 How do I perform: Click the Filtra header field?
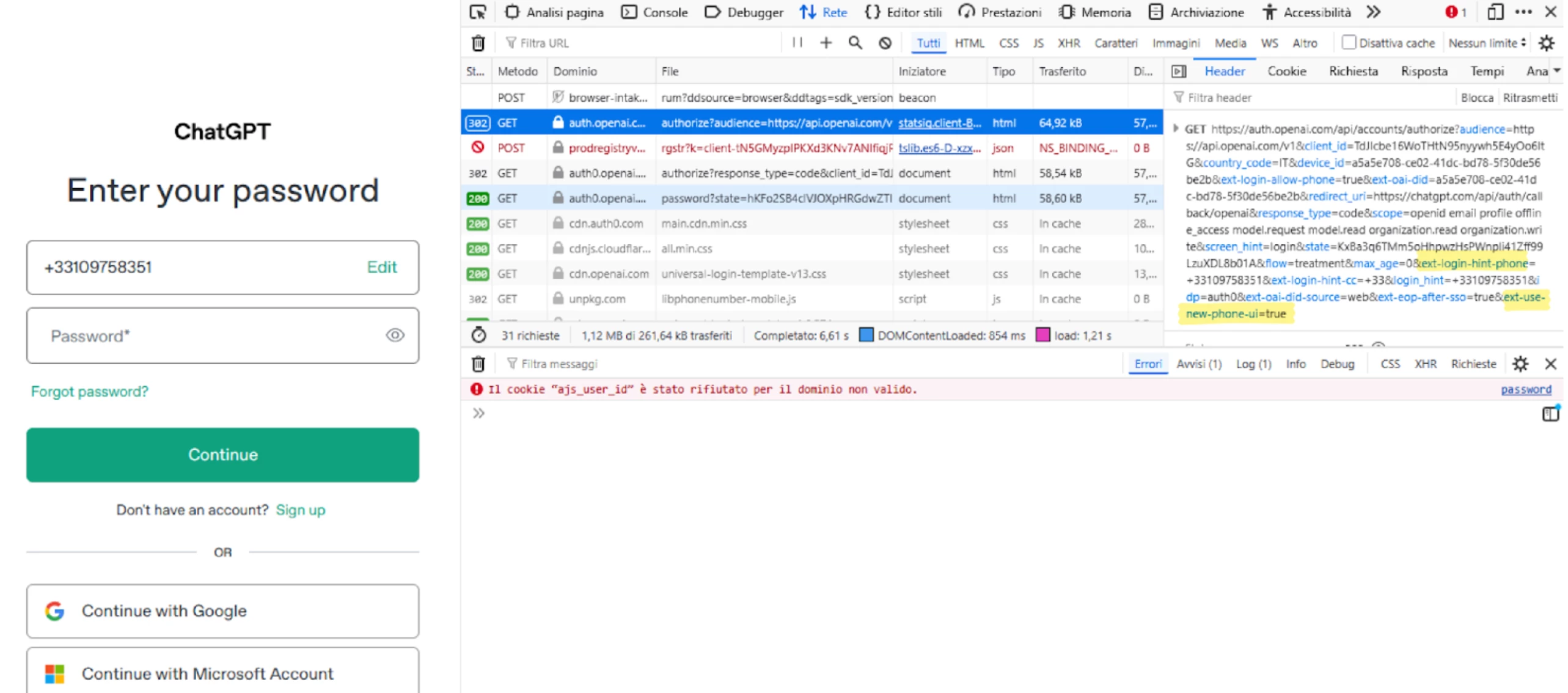[x=1311, y=98]
